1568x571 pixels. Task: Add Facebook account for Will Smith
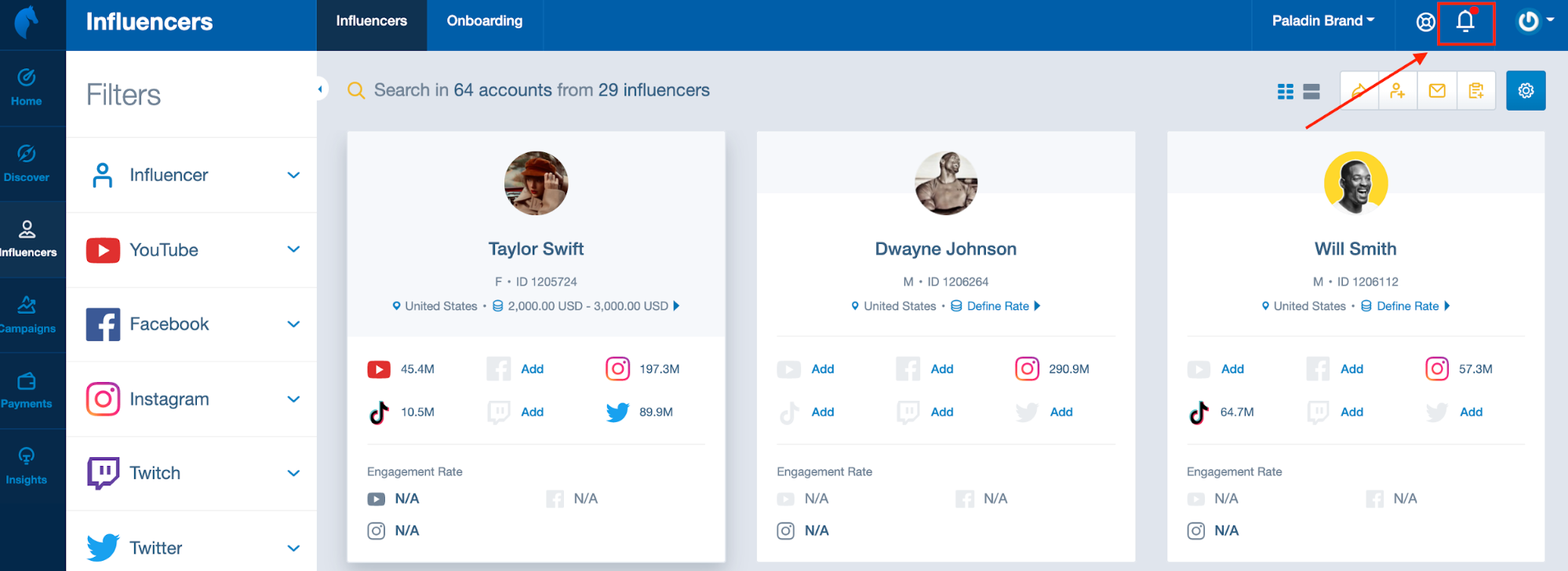point(1352,369)
